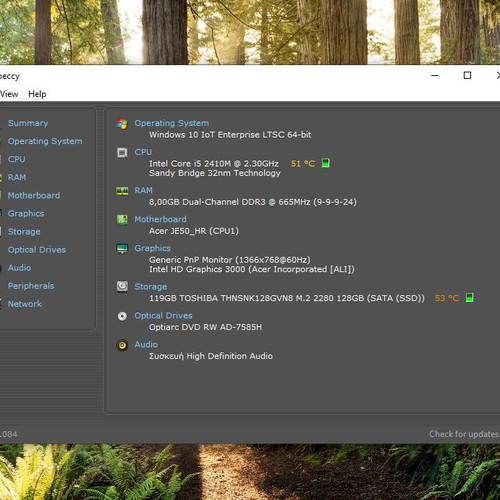500x500 pixels.
Task: Click the CPU chip icon
Action: (x=122, y=153)
